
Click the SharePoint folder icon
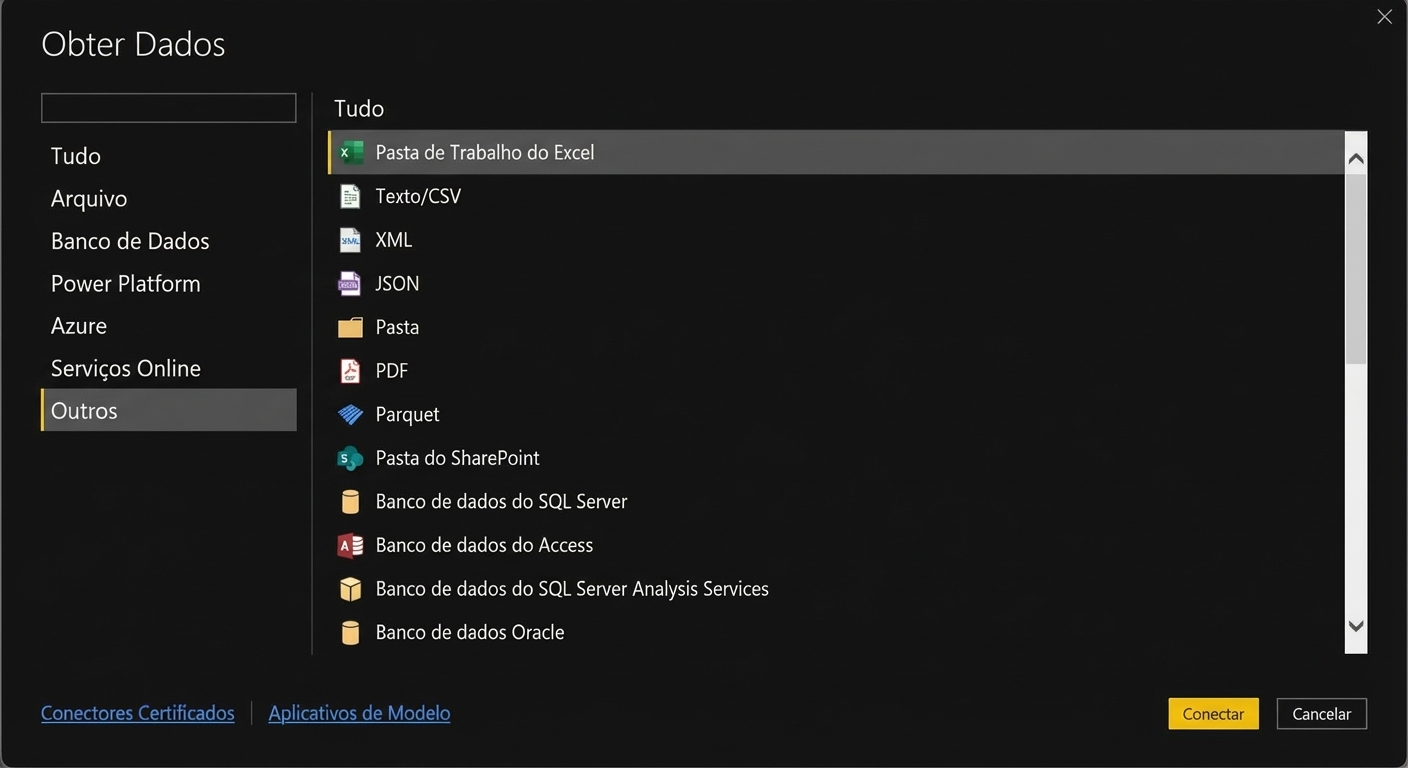[350, 458]
